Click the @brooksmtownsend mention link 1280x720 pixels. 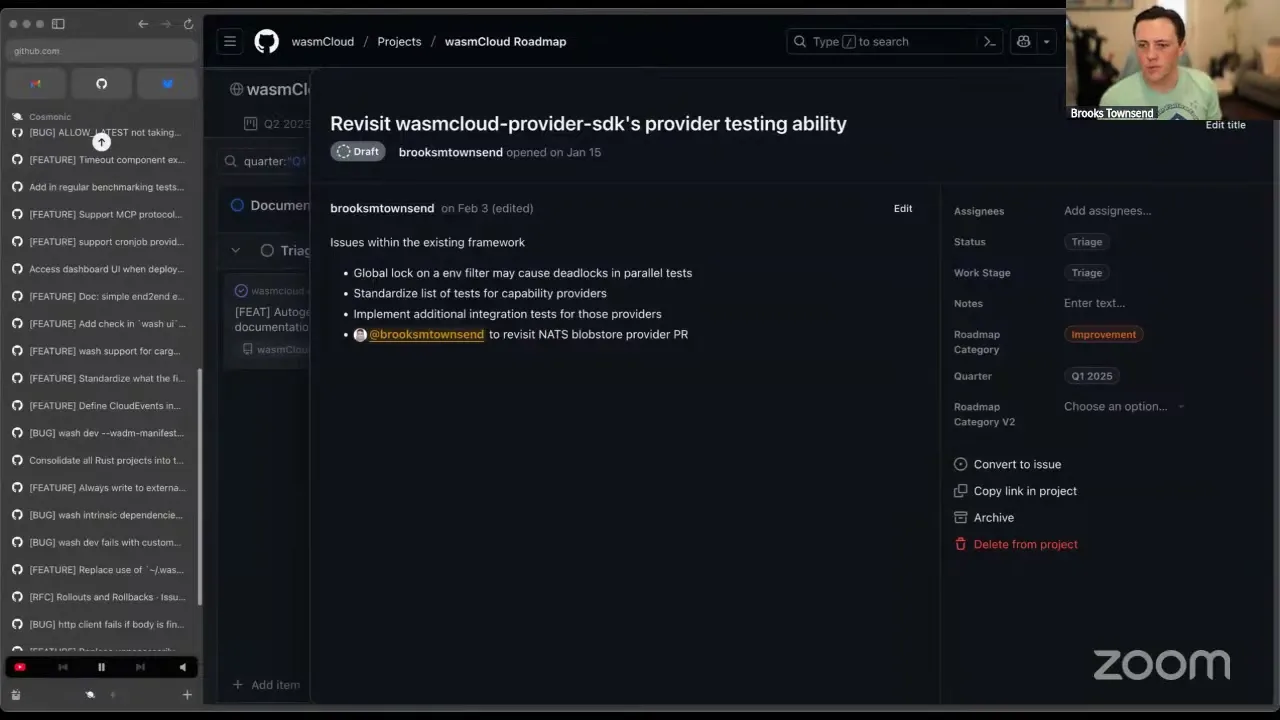(x=426, y=335)
